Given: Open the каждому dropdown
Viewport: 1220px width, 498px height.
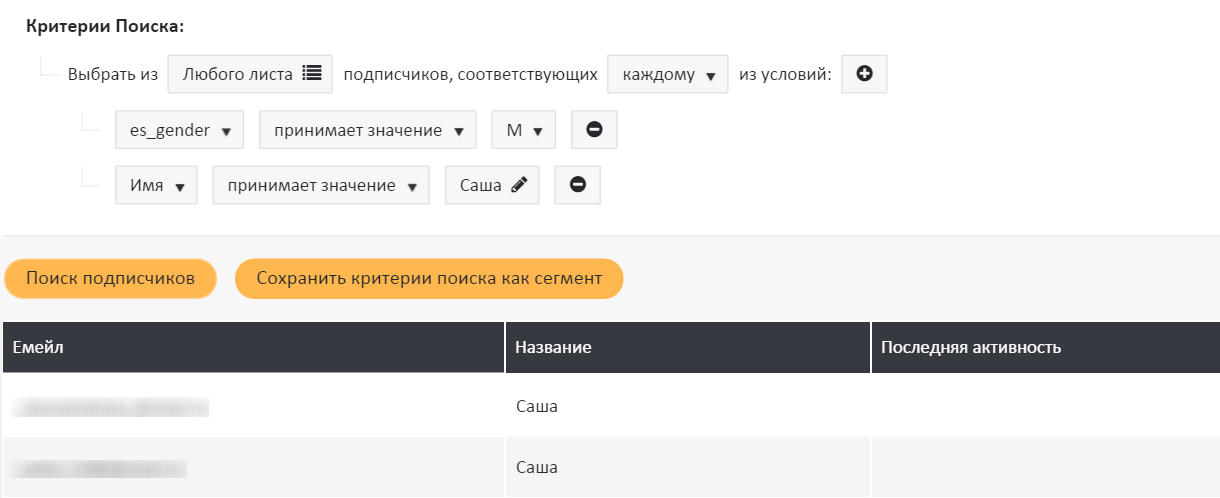Looking at the screenshot, I should (667, 74).
